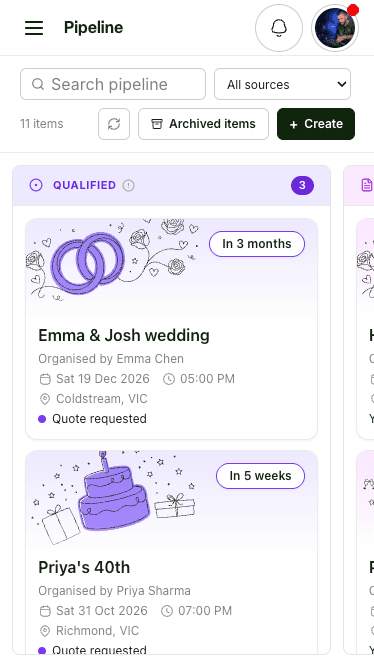
Task: Click the magnifier icon in search box
Action: 38,84
